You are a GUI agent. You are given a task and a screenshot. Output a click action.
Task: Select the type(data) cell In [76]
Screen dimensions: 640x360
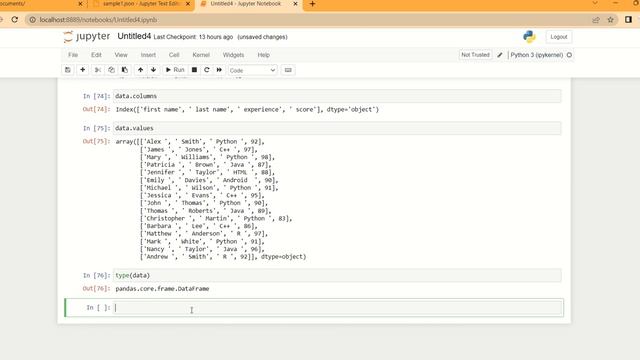tap(337, 276)
